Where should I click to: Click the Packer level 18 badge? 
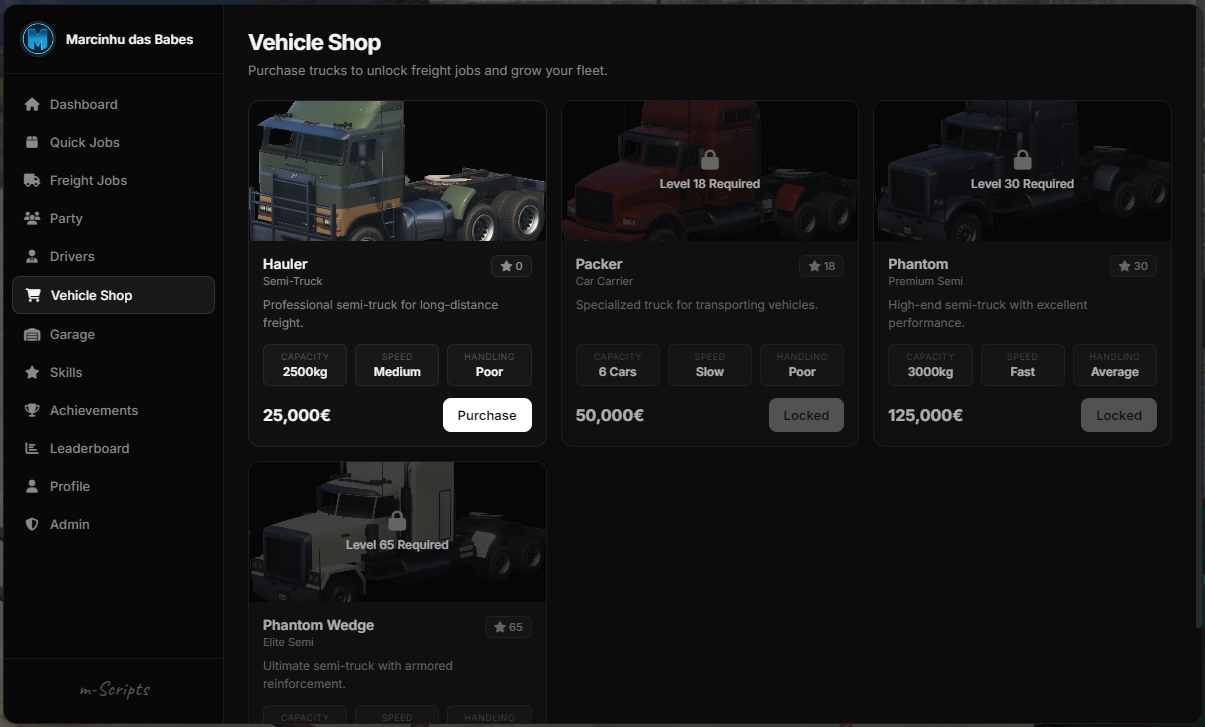pyautogui.click(x=821, y=266)
